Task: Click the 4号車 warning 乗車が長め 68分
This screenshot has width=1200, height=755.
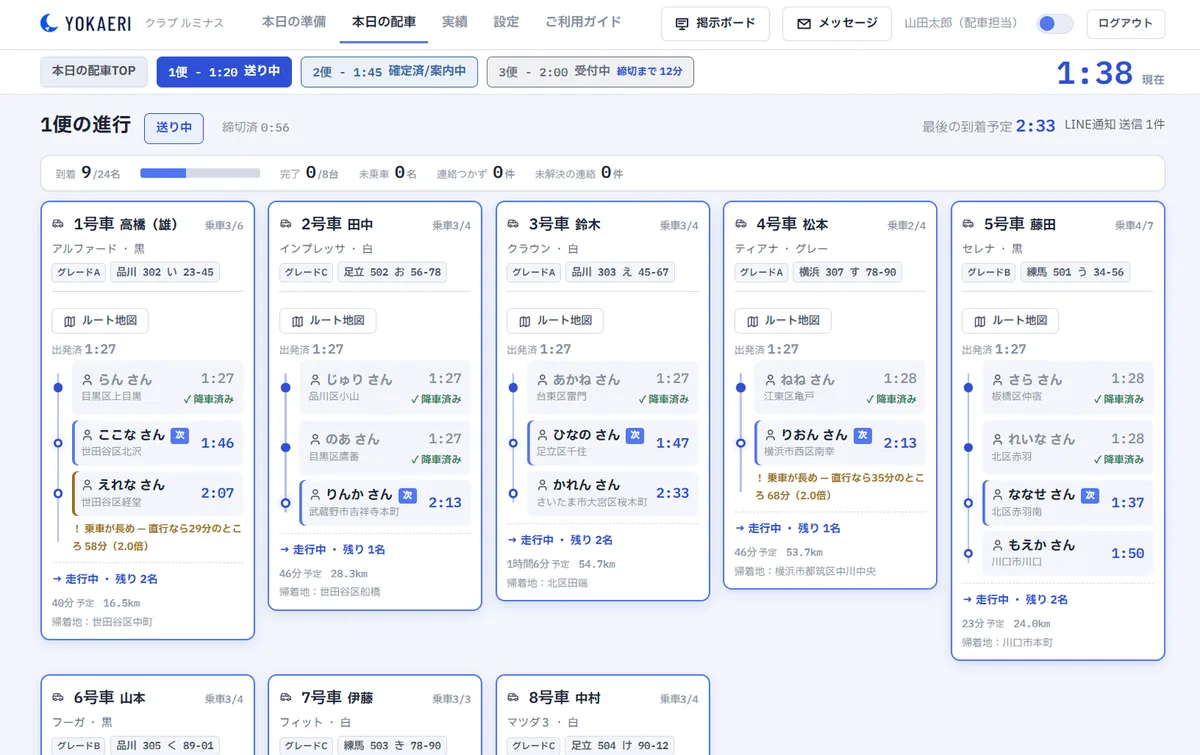Action: coord(839,487)
